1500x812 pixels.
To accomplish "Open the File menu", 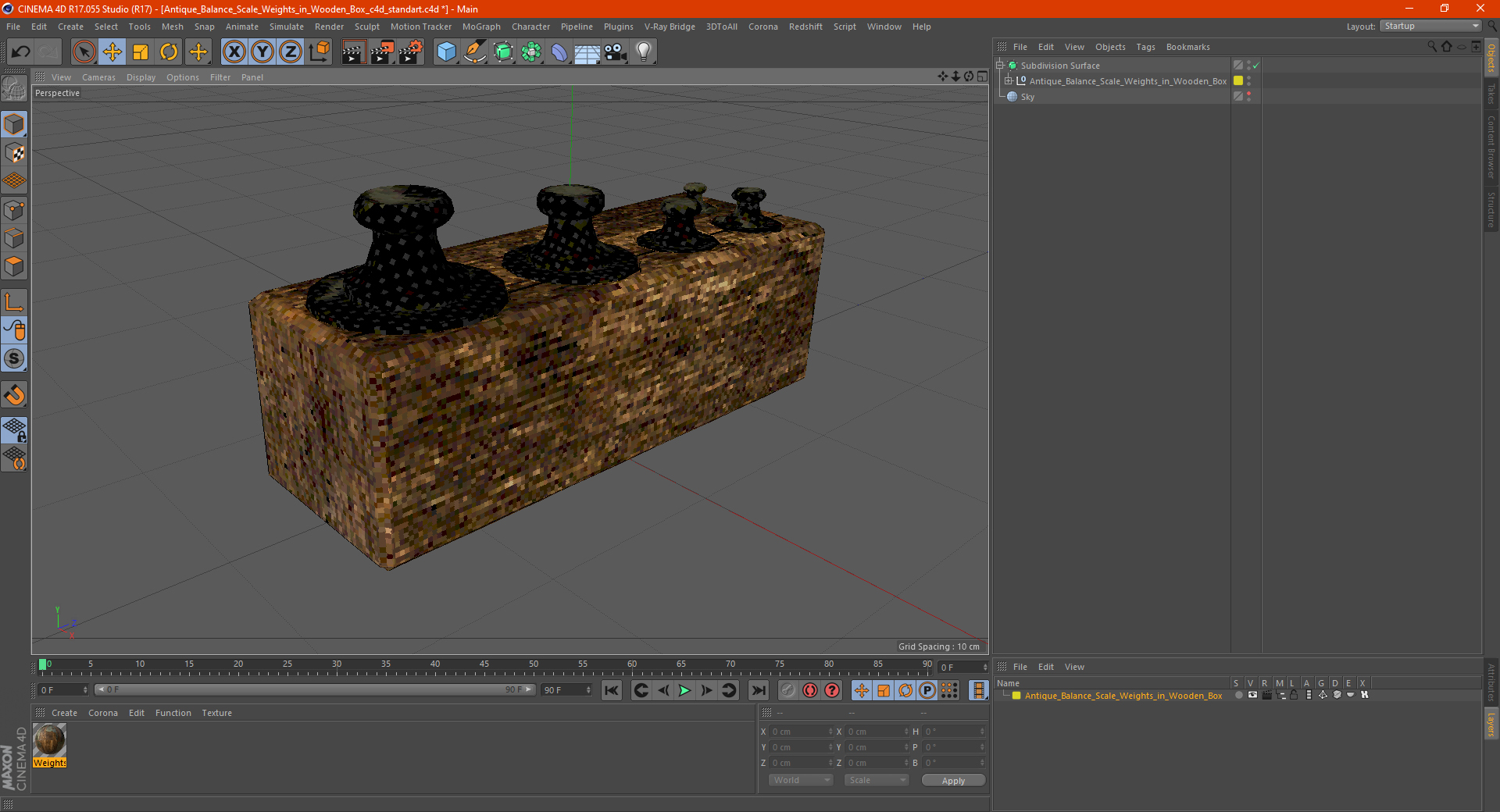I will point(13,27).
